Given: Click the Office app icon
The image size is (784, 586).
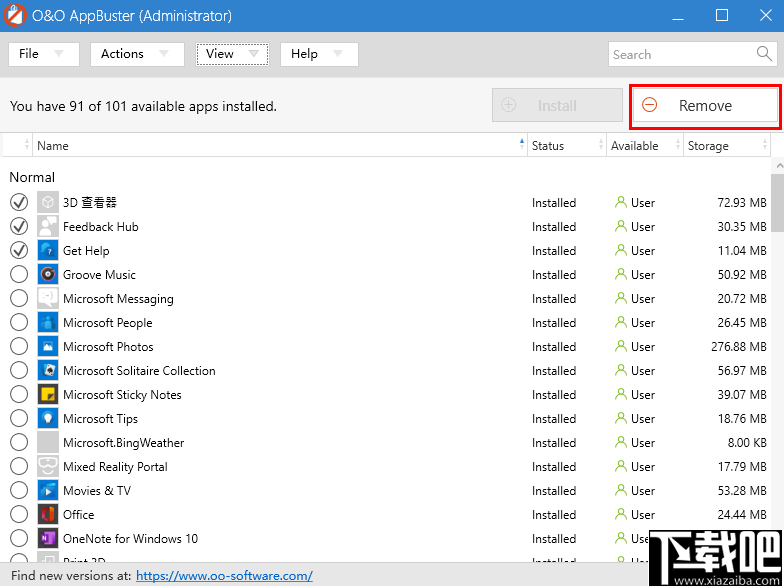Looking at the screenshot, I should click(x=48, y=515).
